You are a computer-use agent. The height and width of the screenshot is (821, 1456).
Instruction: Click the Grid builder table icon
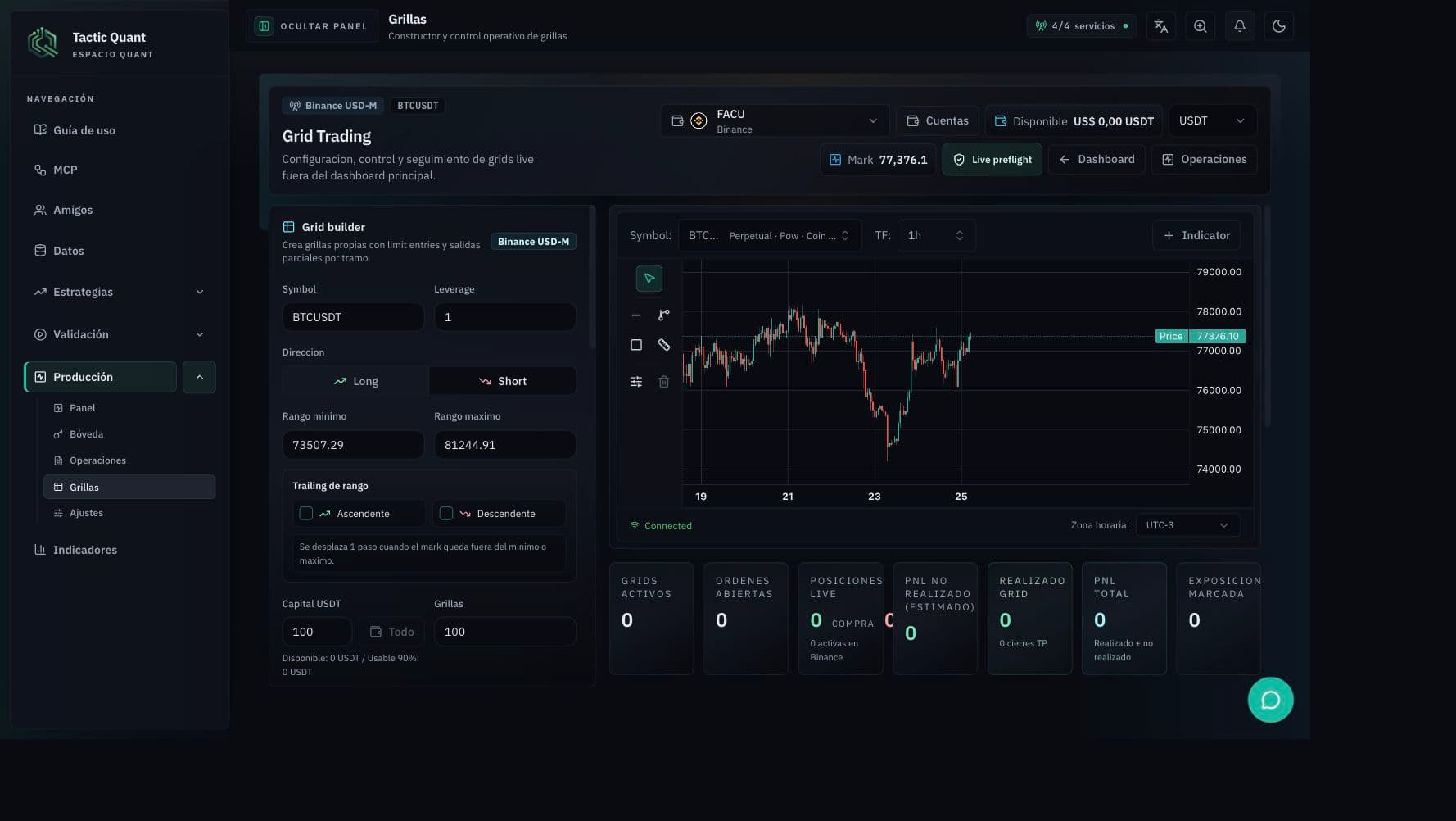tap(288, 227)
